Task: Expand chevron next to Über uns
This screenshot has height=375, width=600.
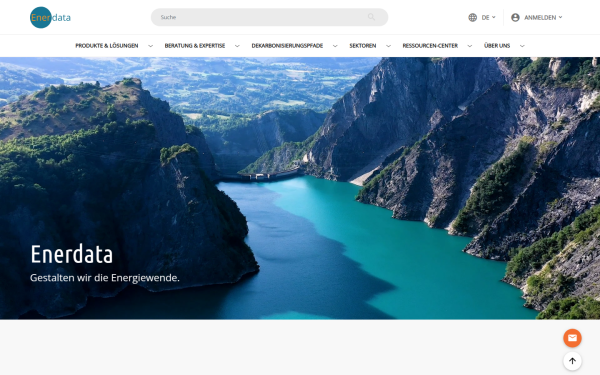Action: click(x=522, y=46)
